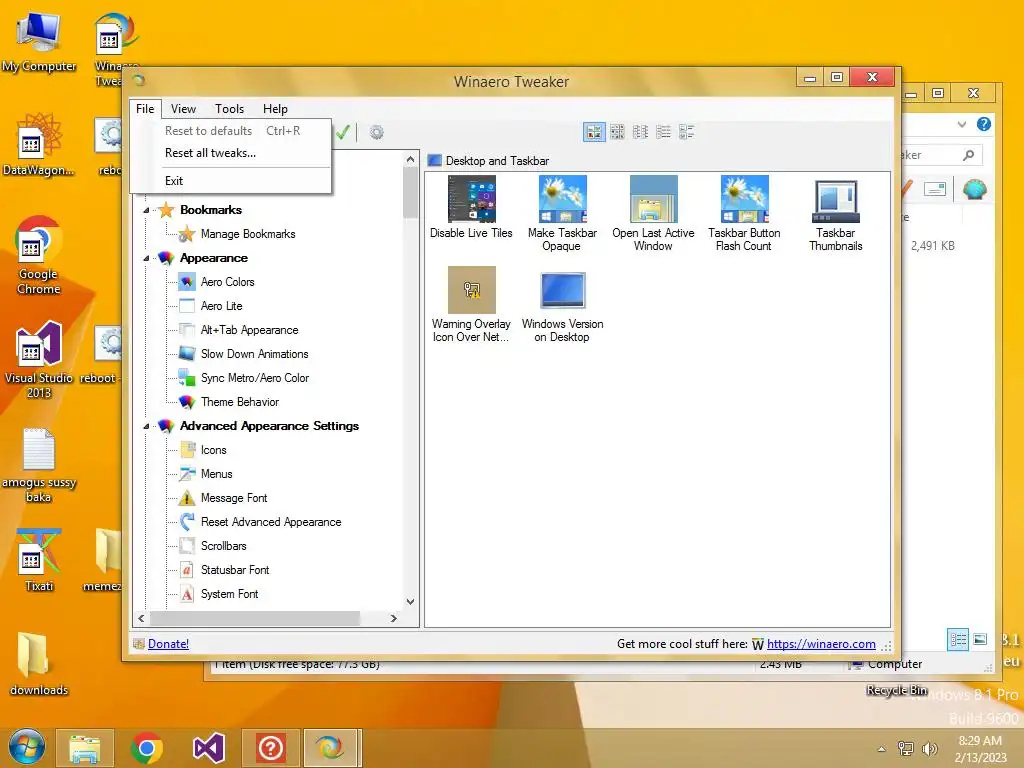Open the downloads folder on desktop
This screenshot has height=768, width=1024.
click(39, 664)
